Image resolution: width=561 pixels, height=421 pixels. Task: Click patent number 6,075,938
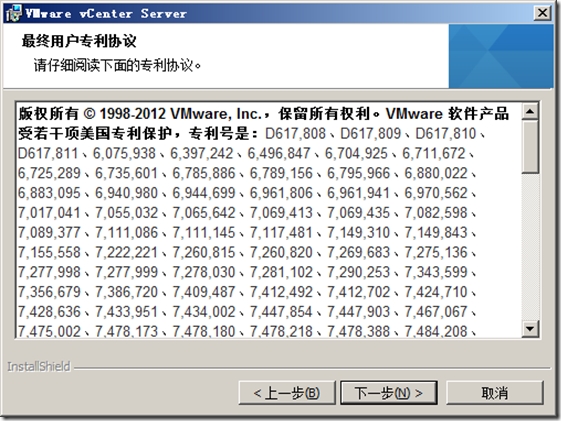tap(124, 153)
